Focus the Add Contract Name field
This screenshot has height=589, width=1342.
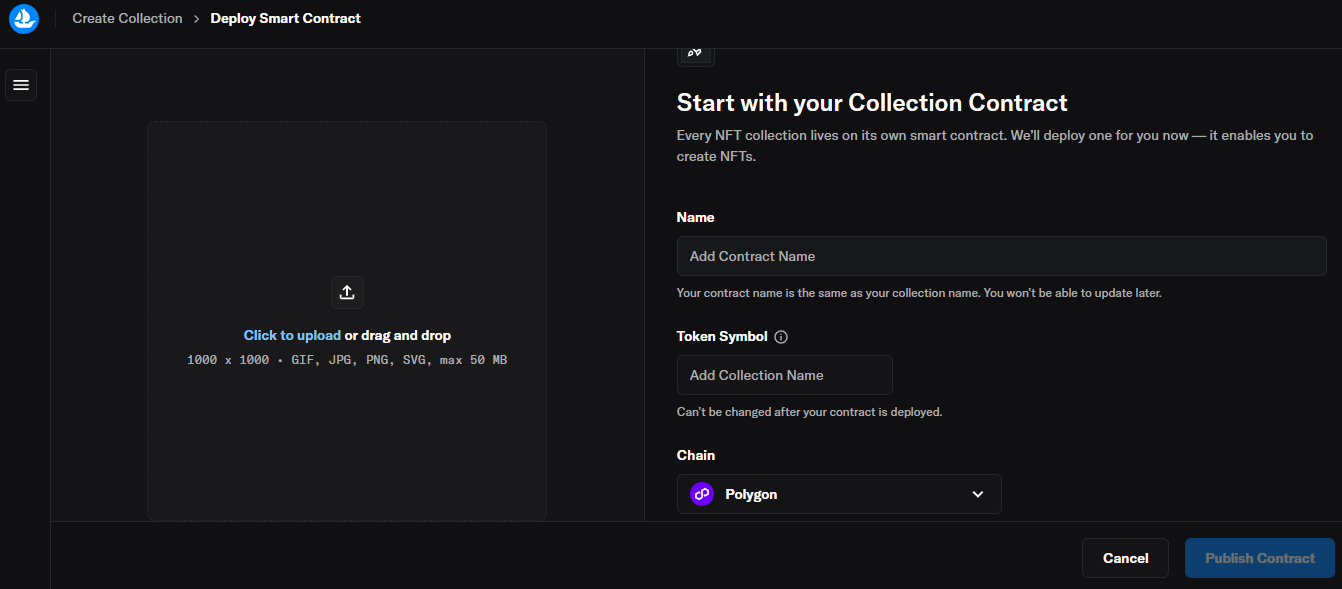[1000, 256]
